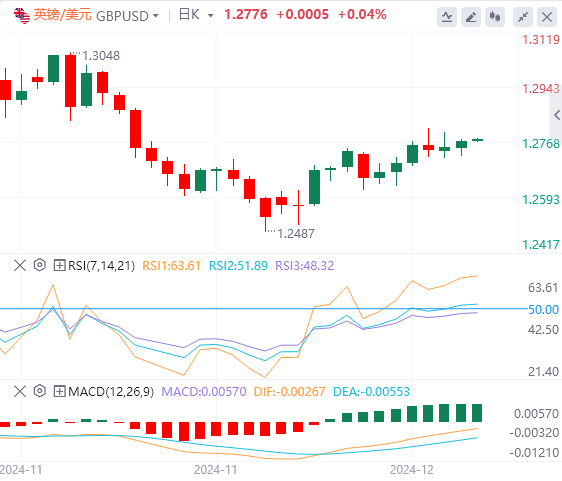Click the RSI 50.00 level line label
Screen dimensions: 562x481
pos(543,309)
